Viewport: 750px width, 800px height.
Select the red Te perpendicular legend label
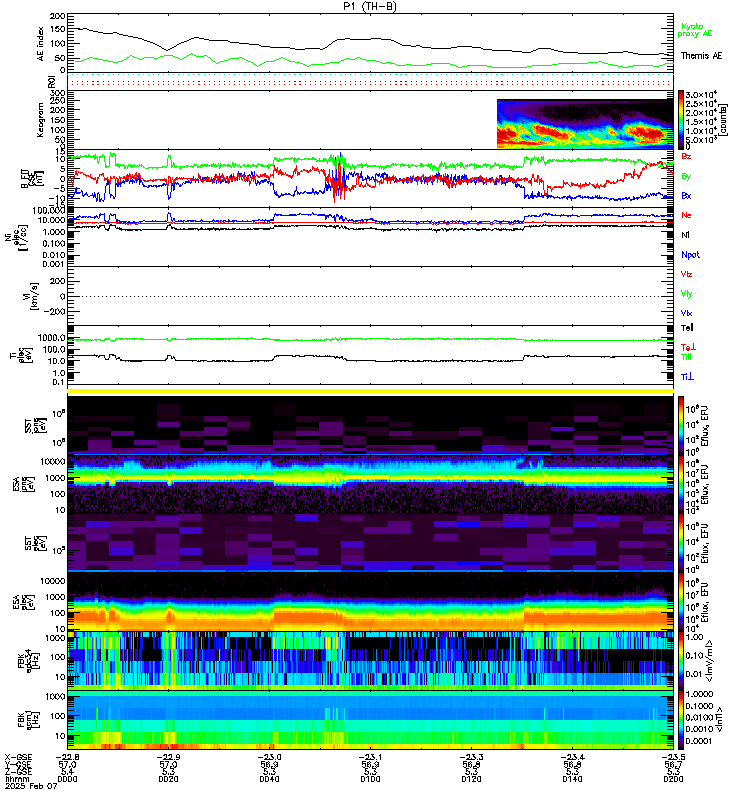click(688, 347)
